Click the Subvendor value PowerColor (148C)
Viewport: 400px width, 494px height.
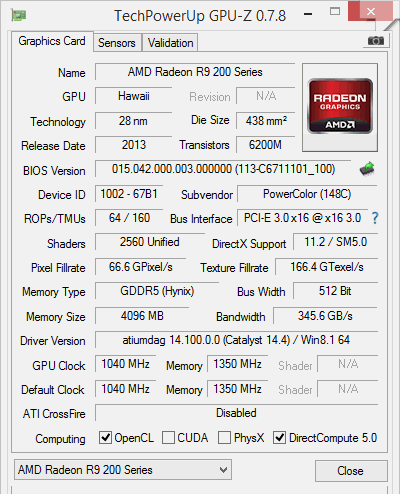(307, 194)
